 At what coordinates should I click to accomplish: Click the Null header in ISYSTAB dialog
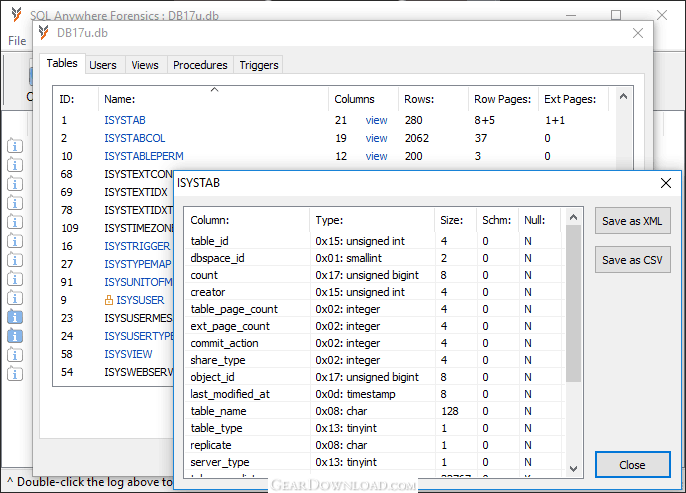[539, 220]
